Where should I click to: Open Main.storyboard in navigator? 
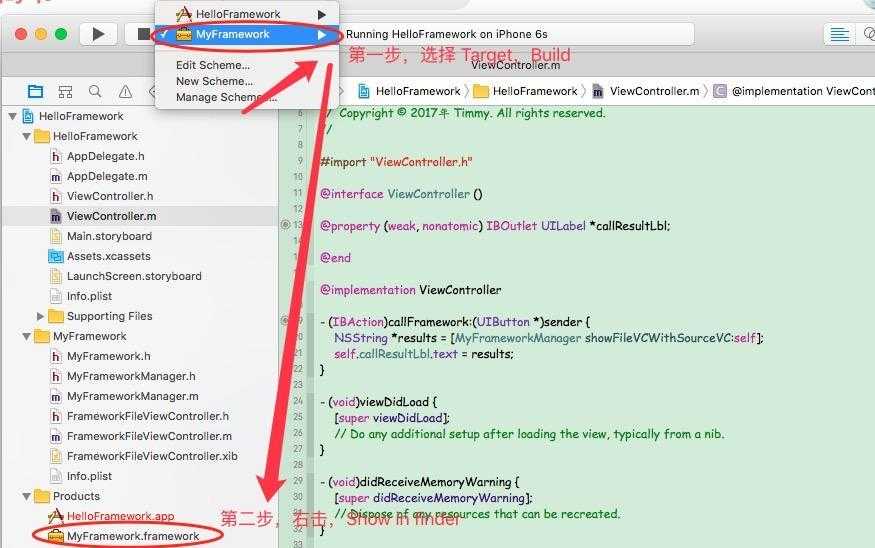(x=109, y=237)
